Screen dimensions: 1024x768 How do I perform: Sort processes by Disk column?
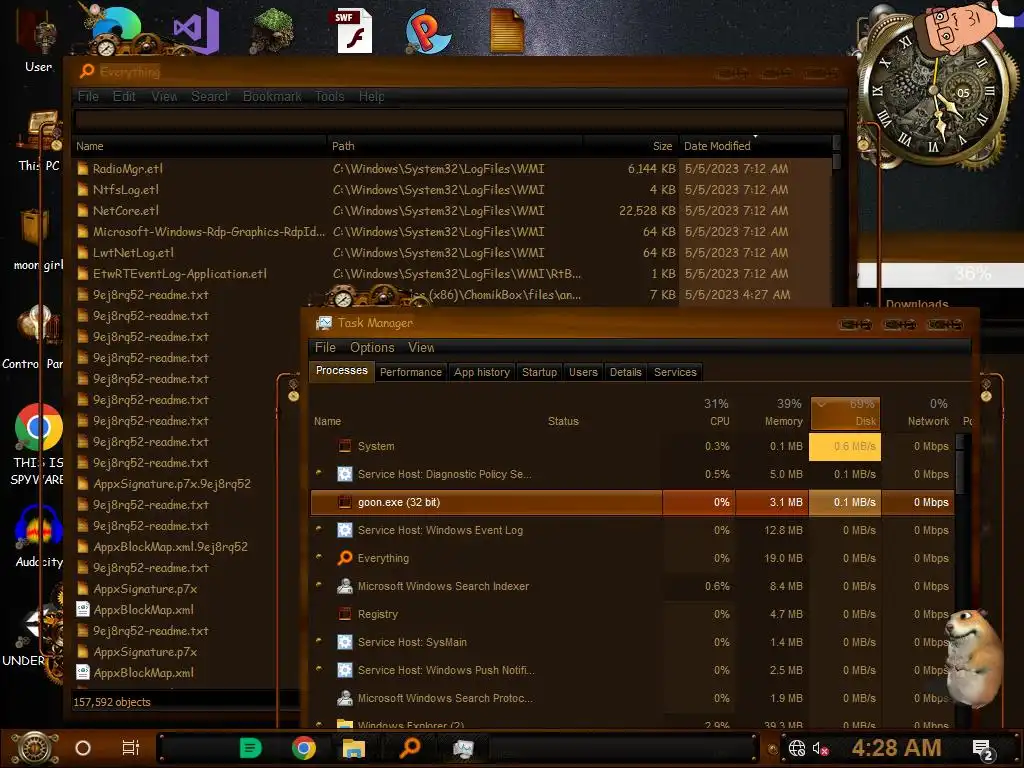pyautogui.click(x=845, y=413)
